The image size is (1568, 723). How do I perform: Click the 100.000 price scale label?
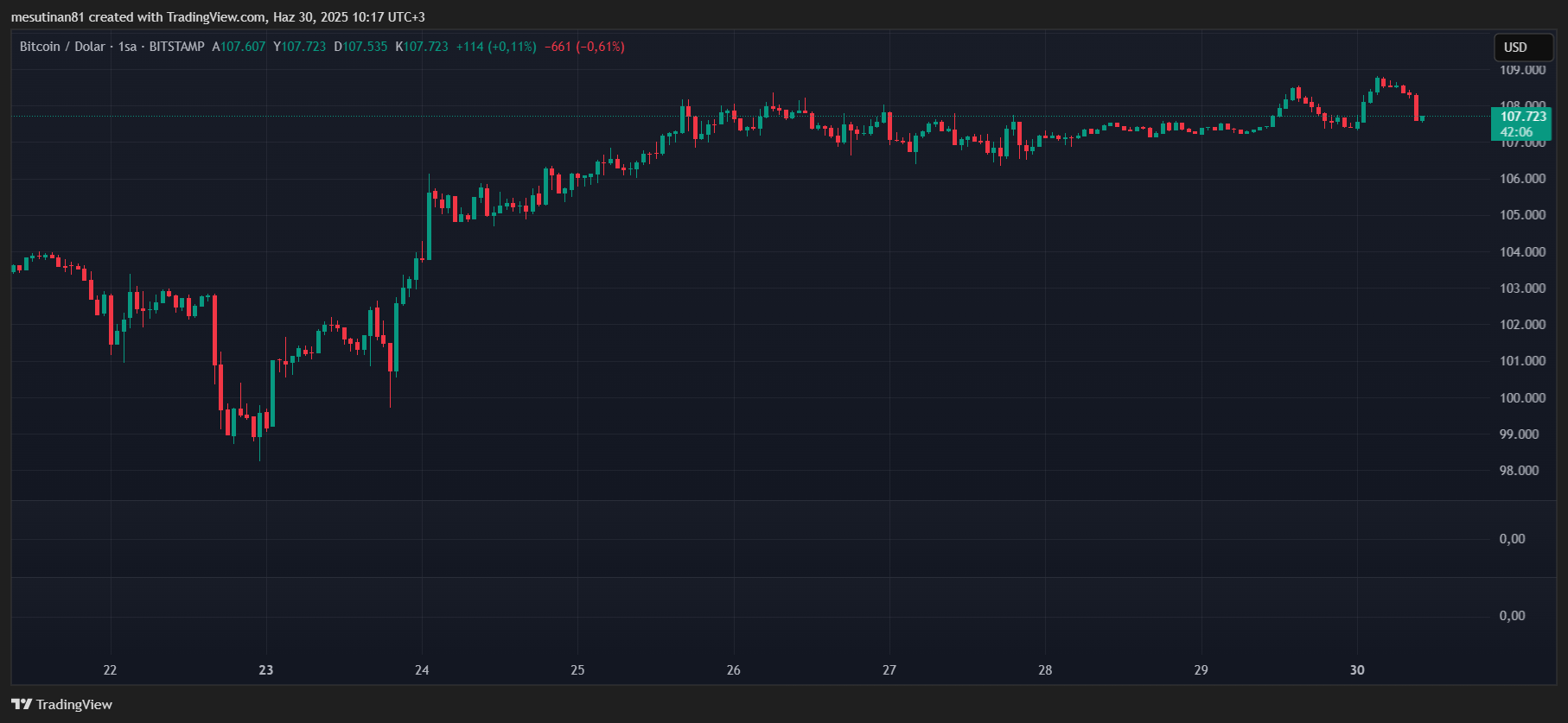[x=1522, y=398]
